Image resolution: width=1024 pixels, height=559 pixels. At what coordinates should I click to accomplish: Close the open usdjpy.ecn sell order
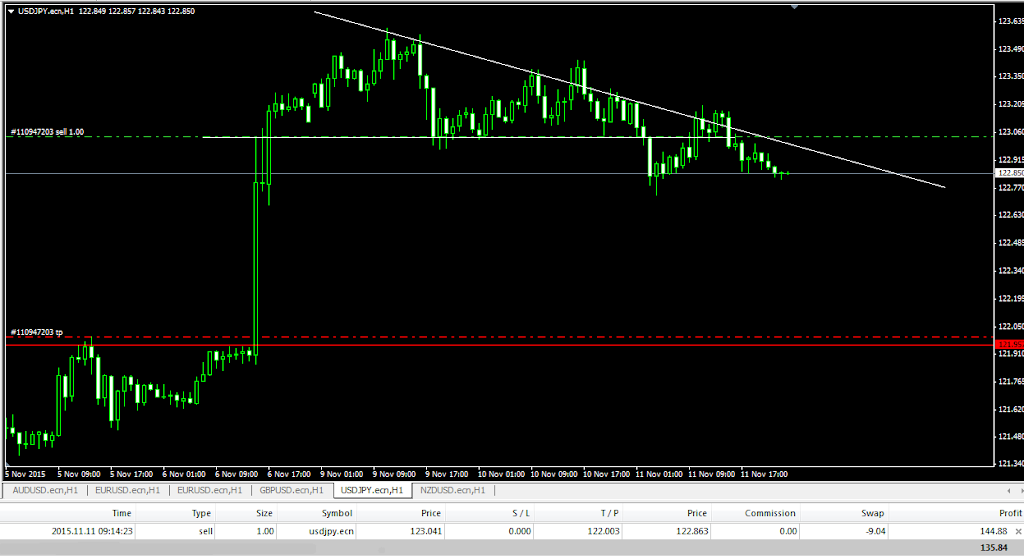coord(1018,530)
